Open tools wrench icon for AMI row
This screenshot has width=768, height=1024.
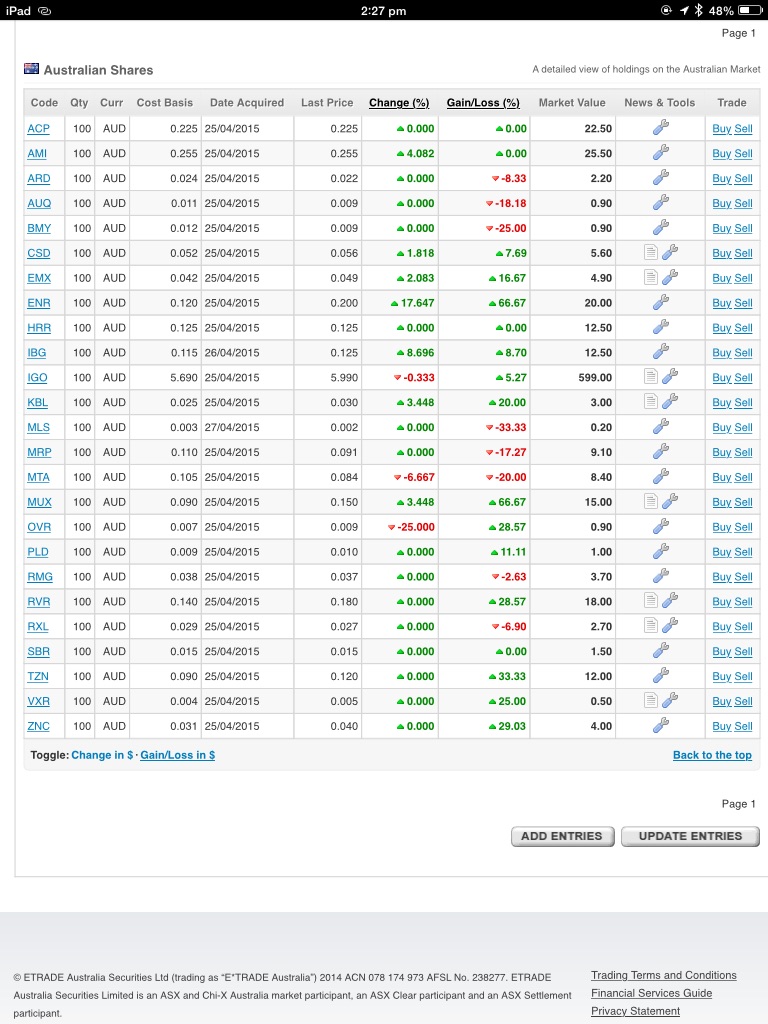tap(661, 152)
